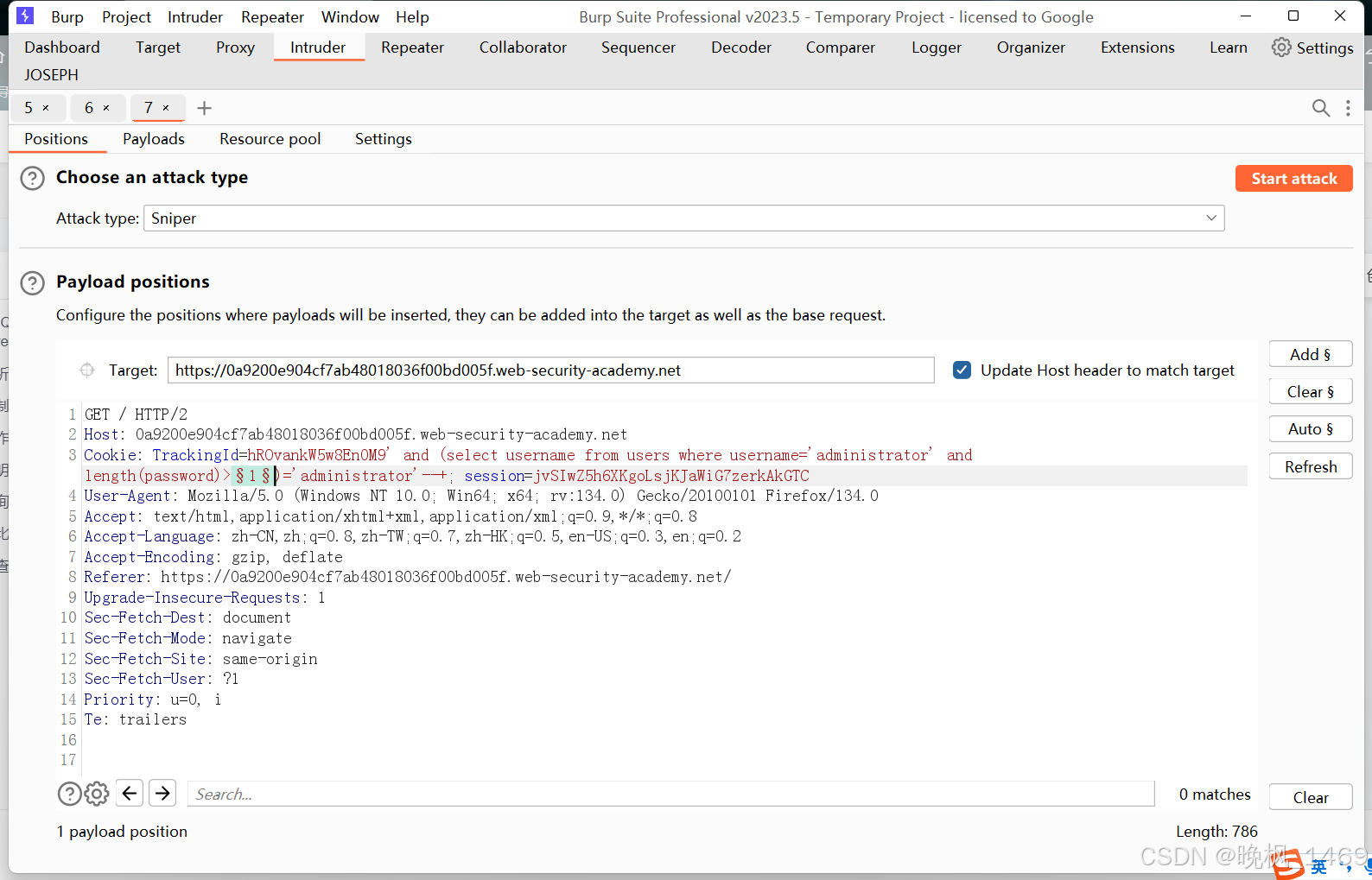Open the Collaborator tab
1372x880 pixels.
[x=523, y=47]
